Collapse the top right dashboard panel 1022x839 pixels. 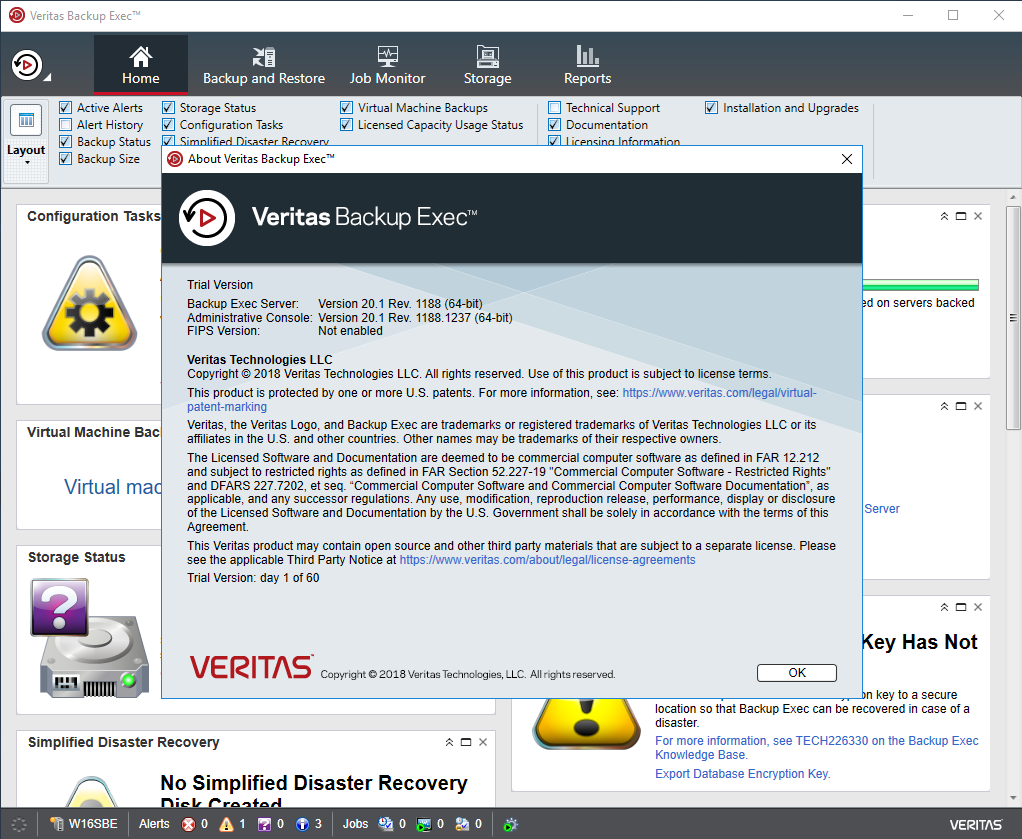coord(944,216)
